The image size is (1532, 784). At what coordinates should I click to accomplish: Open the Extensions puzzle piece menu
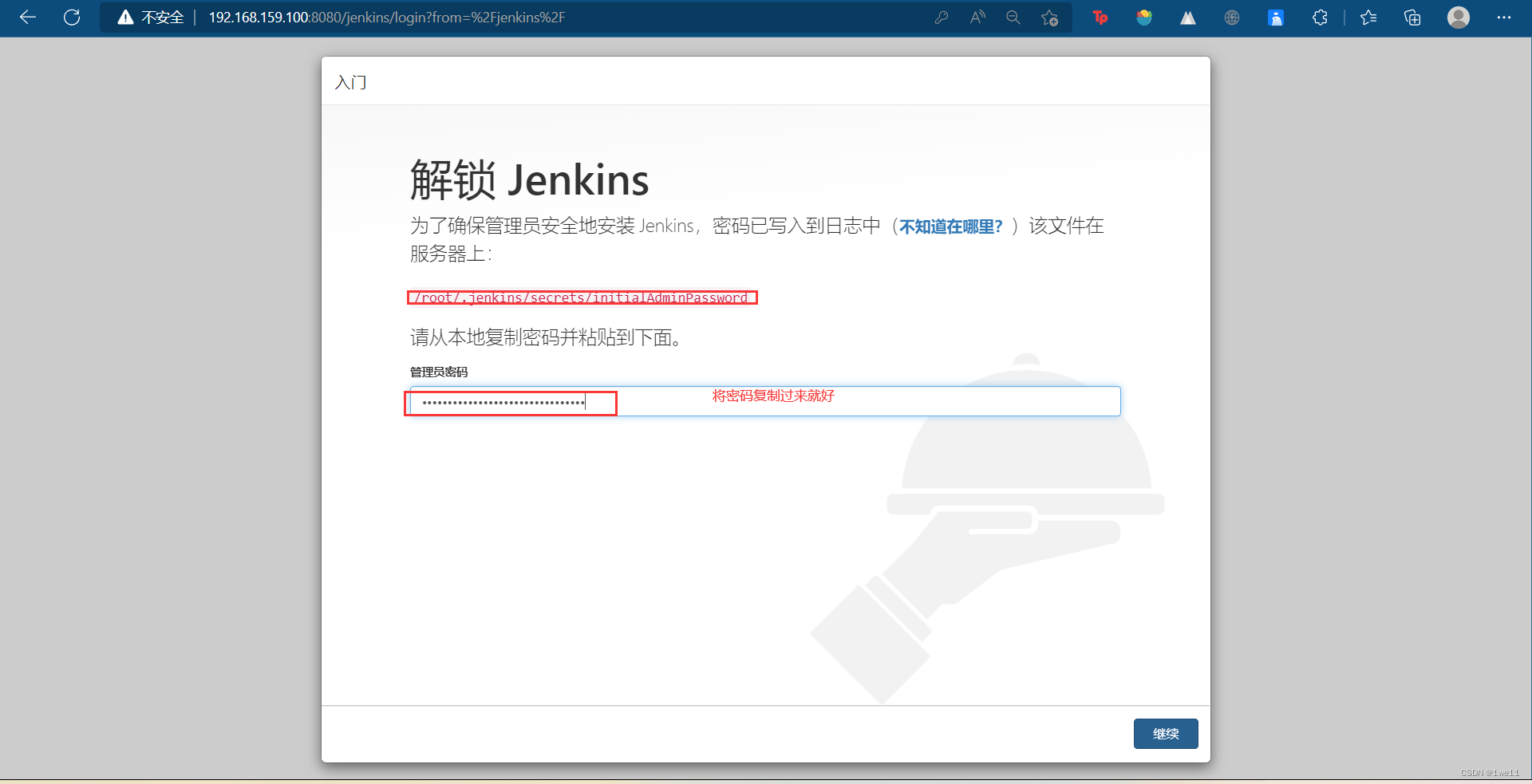tap(1320, 18)
